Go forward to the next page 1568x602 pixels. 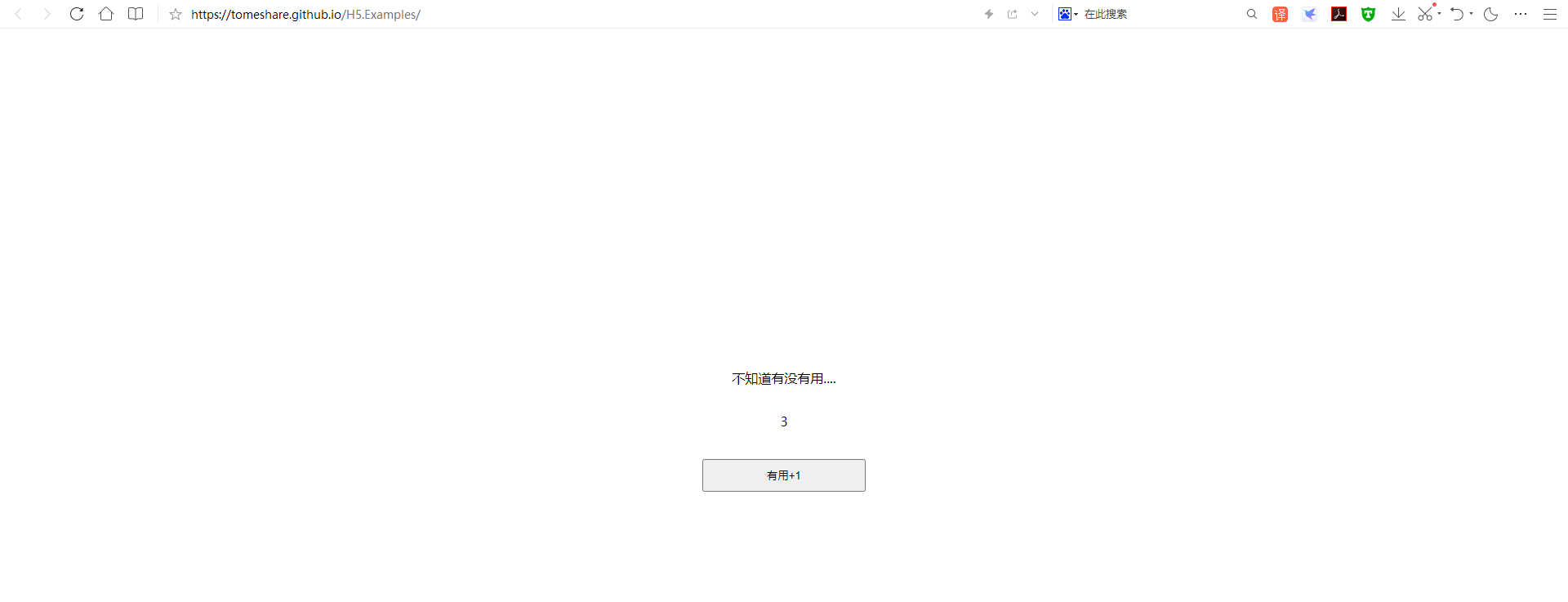(47, 14)
